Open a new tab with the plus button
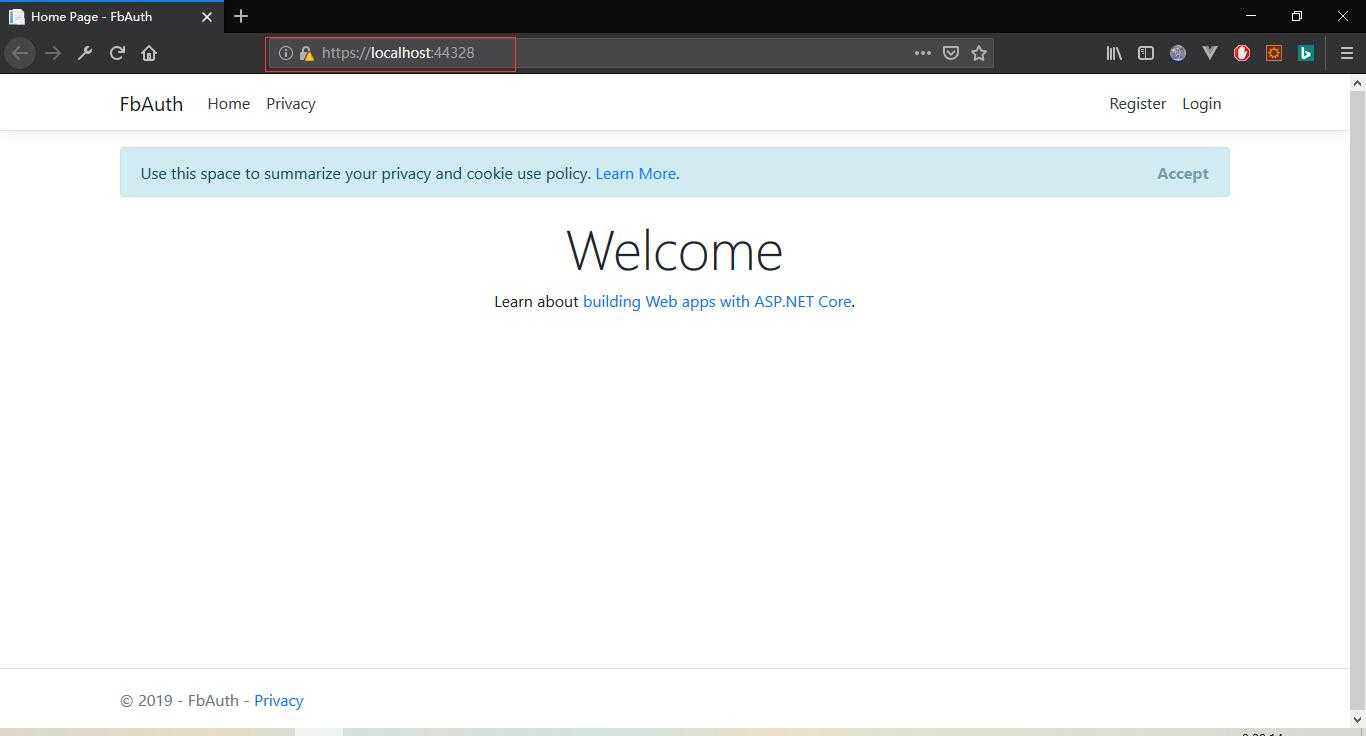Viewport: 1366px width, 736px height. click(241, 16)
